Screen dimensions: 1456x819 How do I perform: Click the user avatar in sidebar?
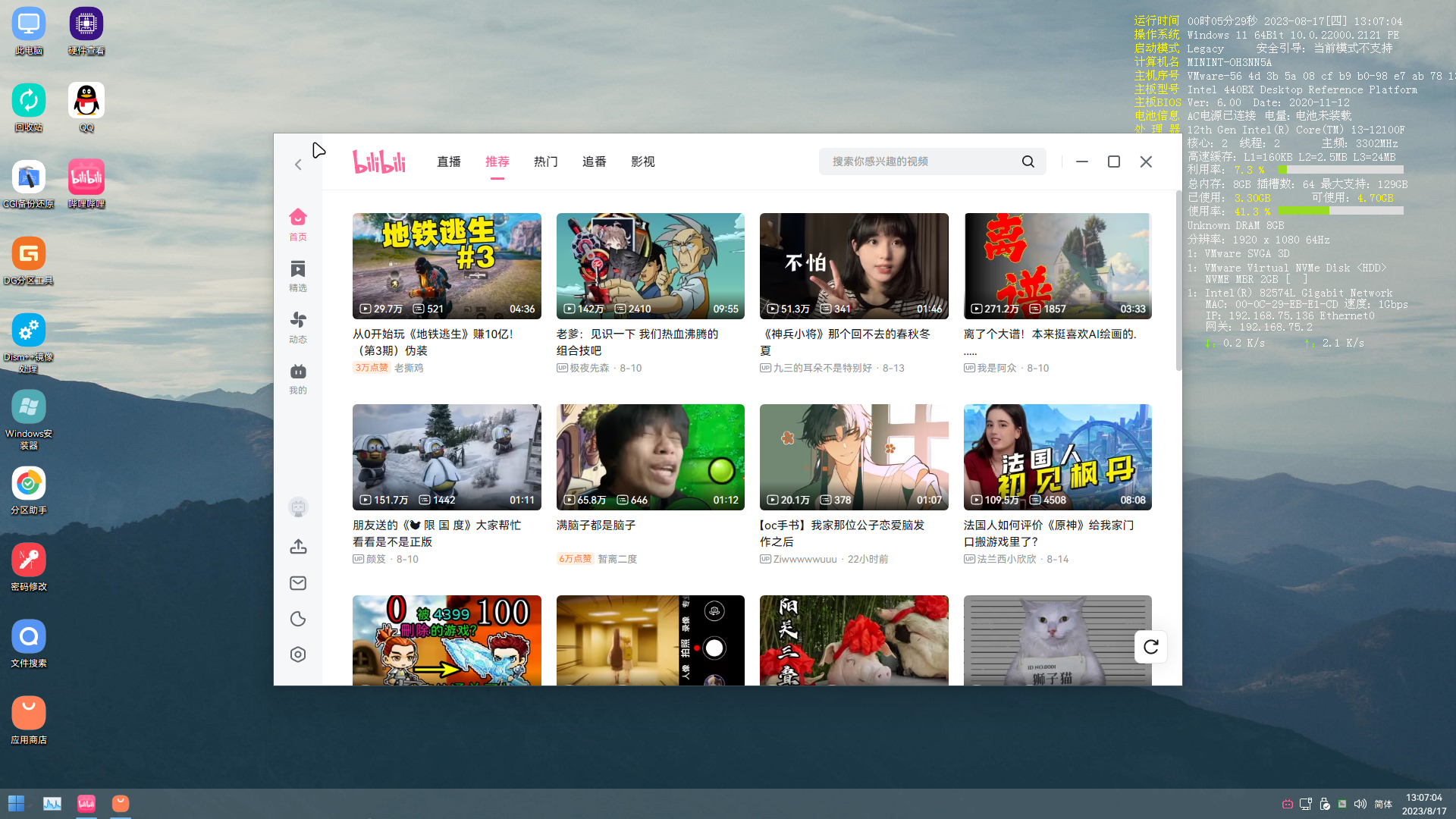[298, 507]
